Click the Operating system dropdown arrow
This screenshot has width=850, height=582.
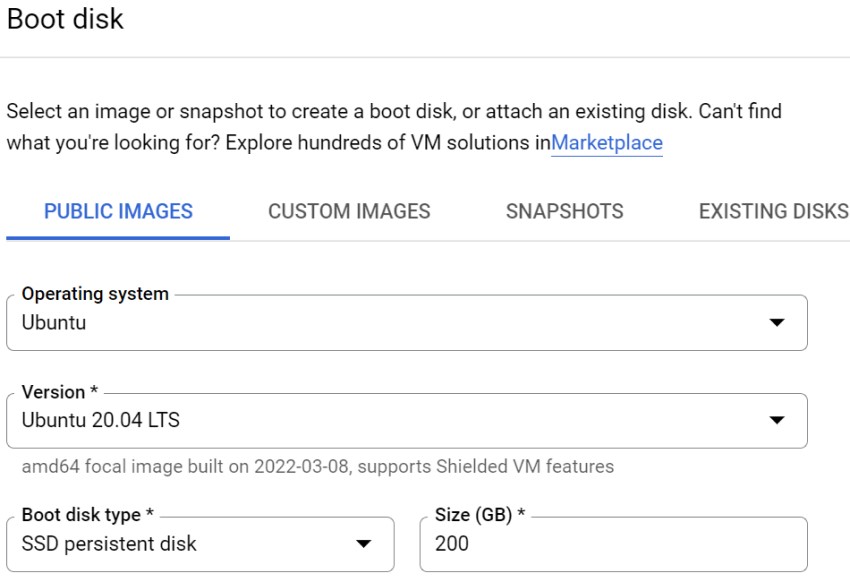(776, 323)
